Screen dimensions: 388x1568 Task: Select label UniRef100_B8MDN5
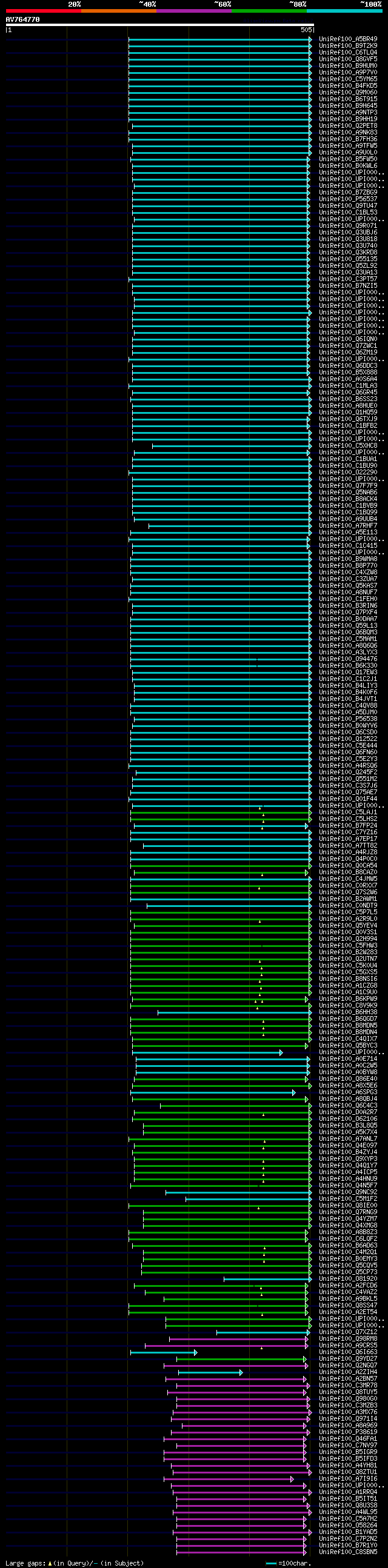tap(348, 1026)
